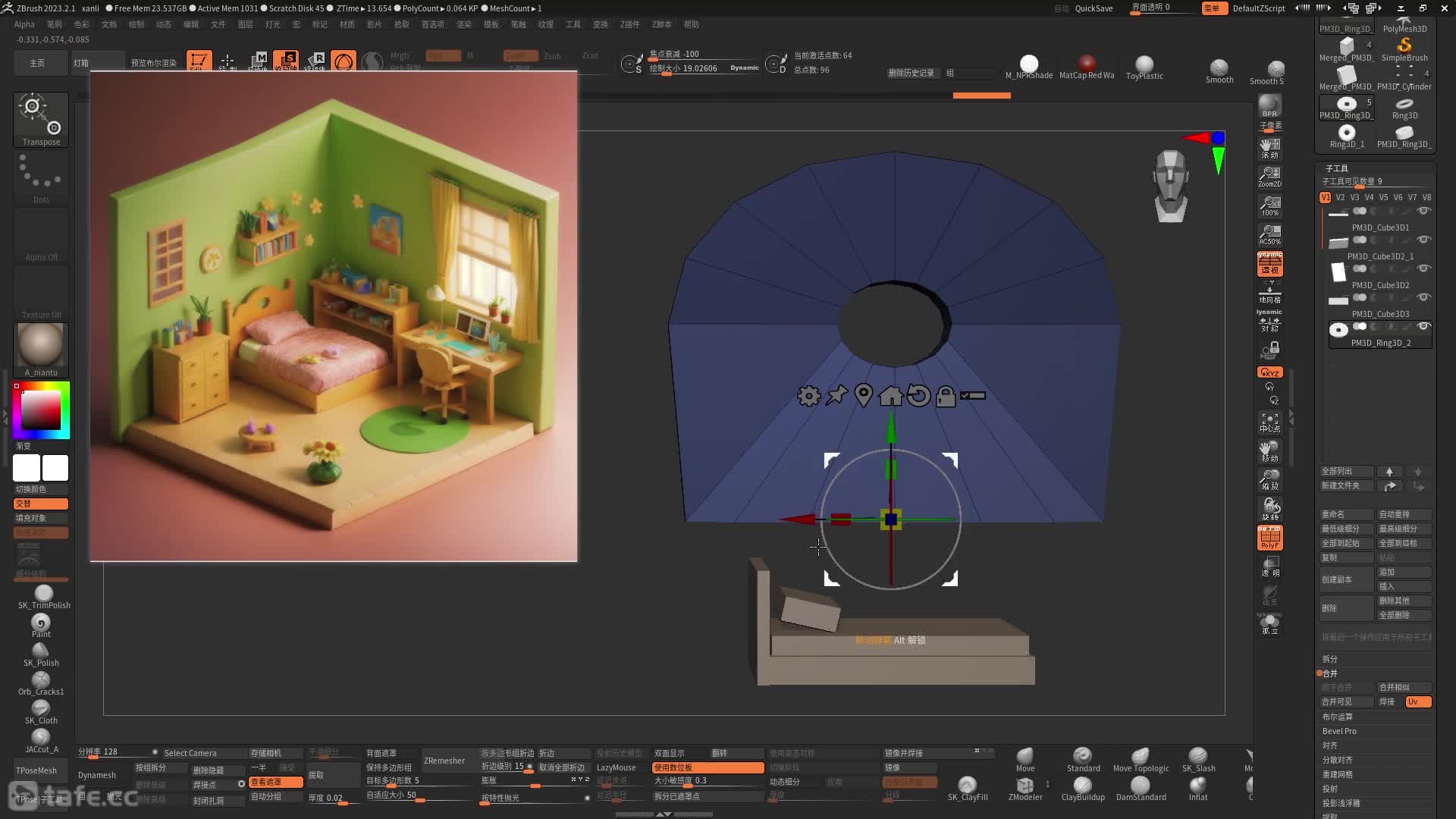Choose the MatCap Red Wax material
This screenshot has height=819, width=1456.
1087,67
